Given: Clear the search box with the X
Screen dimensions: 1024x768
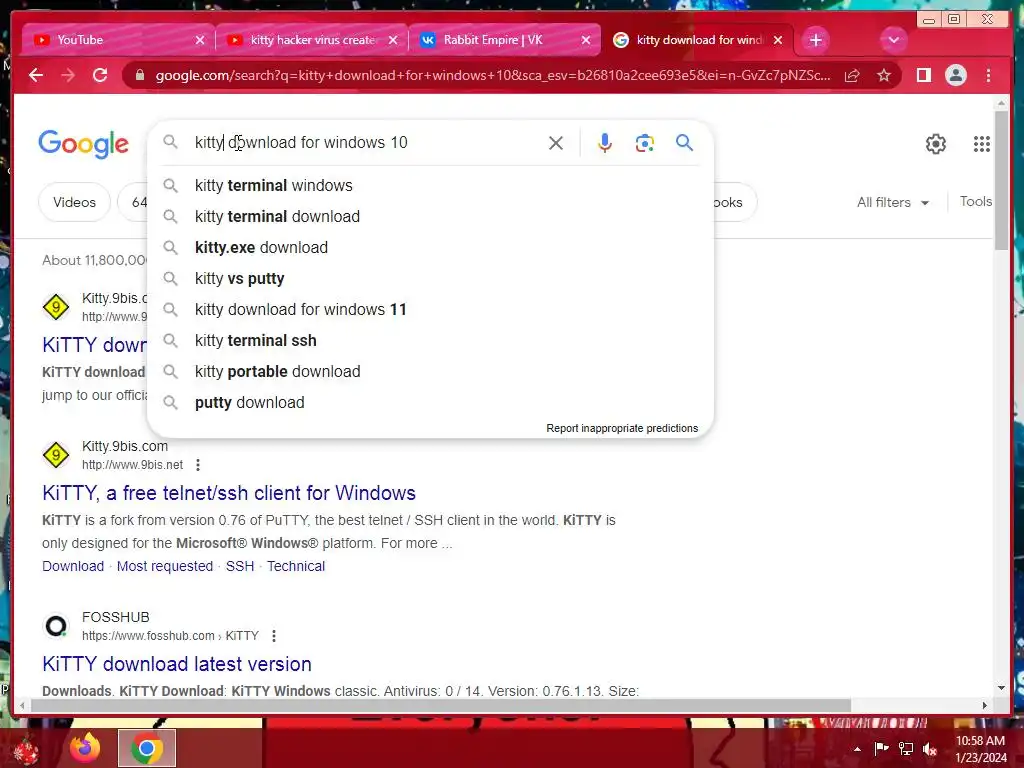Looking at the screenshot, I should (x=556, y=143).
